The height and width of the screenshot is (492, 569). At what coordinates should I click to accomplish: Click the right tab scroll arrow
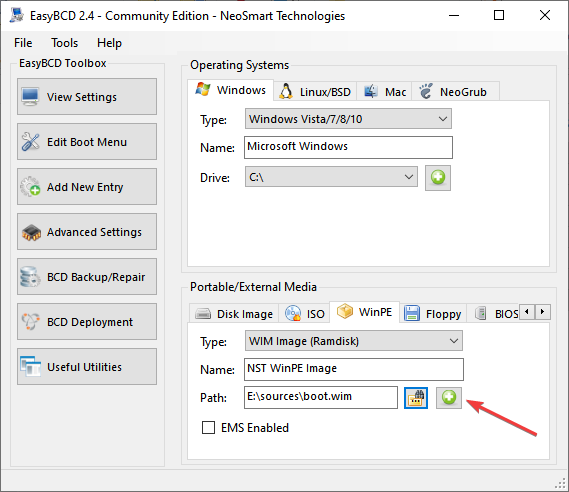[x=543, y=312]
